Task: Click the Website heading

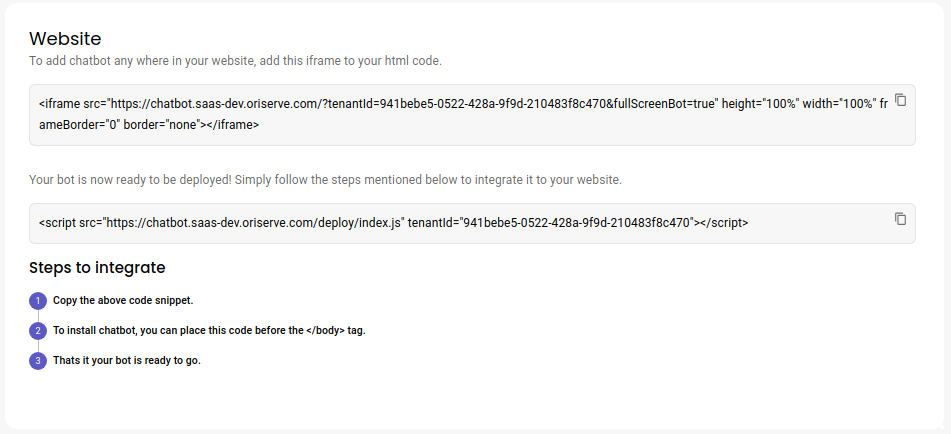Action: (x=65, y=39)
